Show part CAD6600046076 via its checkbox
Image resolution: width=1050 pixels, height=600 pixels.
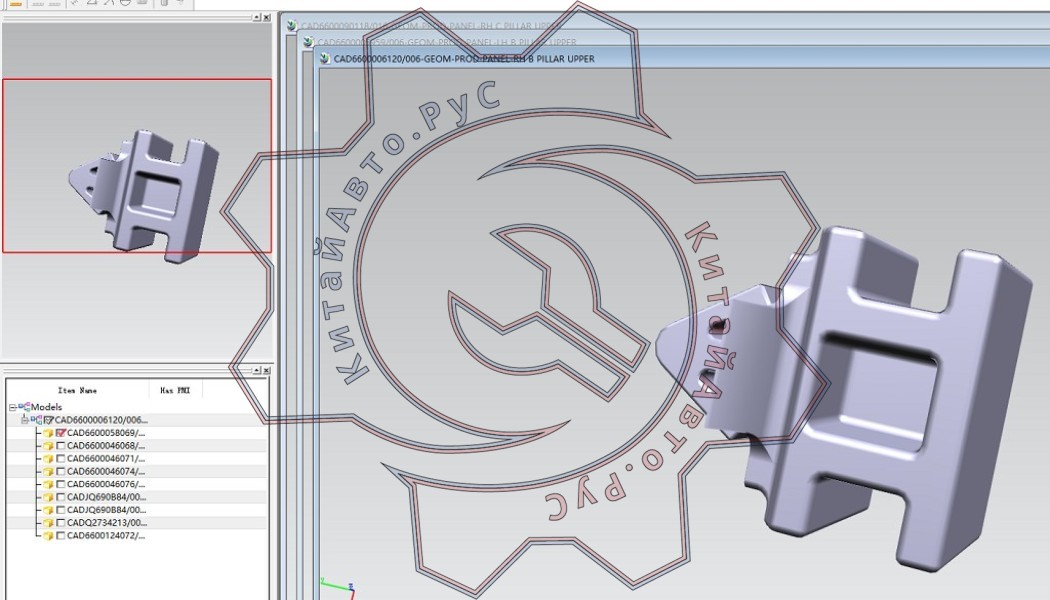click(61, 484)
